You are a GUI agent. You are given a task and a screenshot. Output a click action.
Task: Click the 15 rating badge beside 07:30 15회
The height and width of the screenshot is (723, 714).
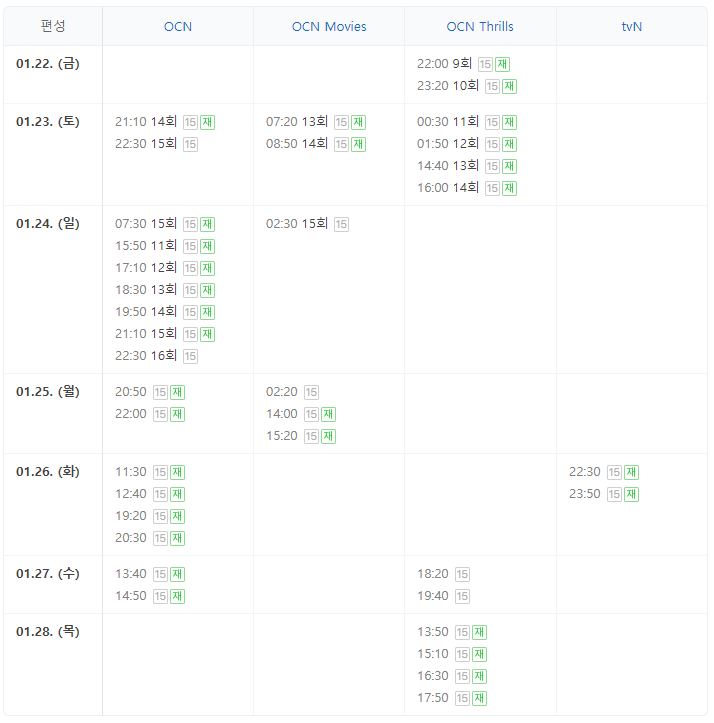pos(190,224)
